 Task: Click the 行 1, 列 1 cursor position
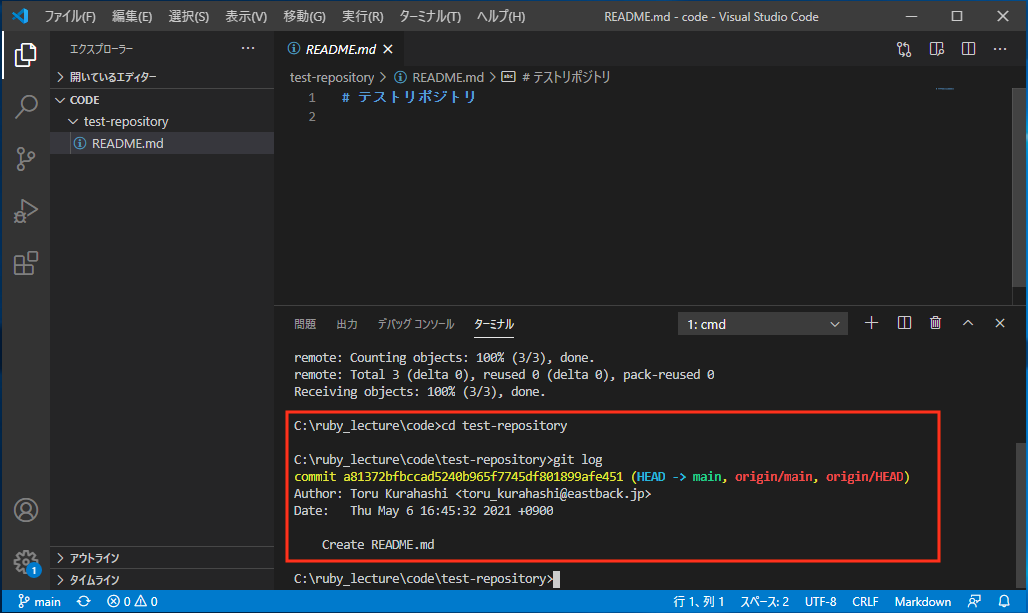coord(698,601)
